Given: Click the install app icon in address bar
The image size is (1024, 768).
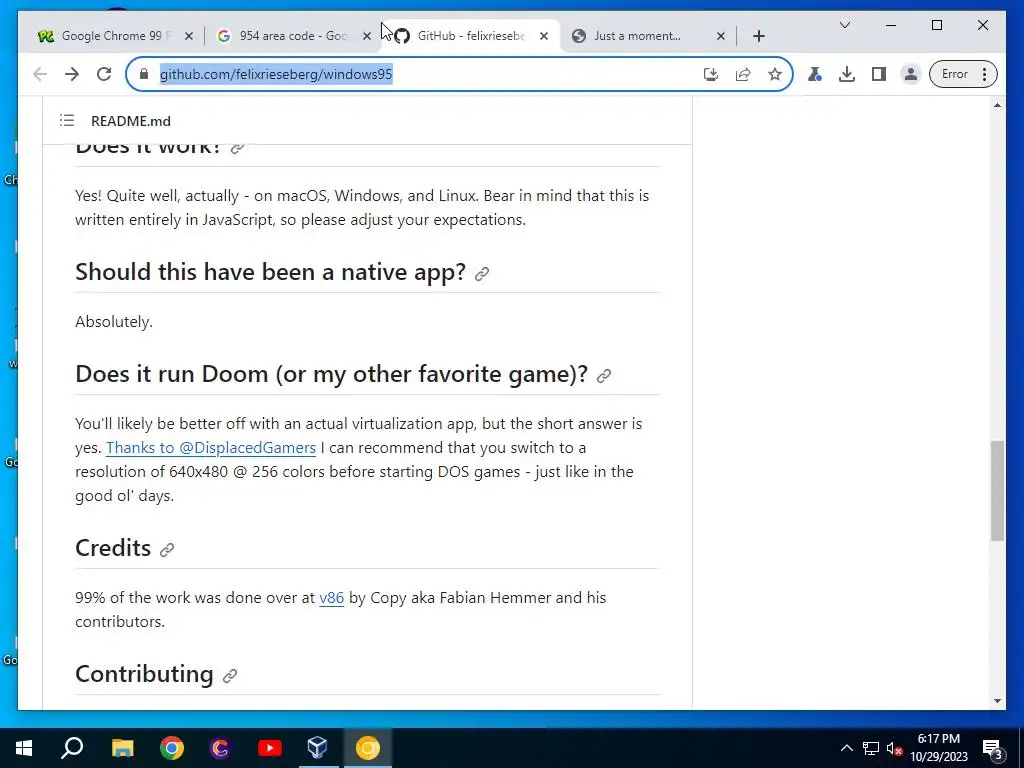Looking at the screenshot, I should (711, 74).
